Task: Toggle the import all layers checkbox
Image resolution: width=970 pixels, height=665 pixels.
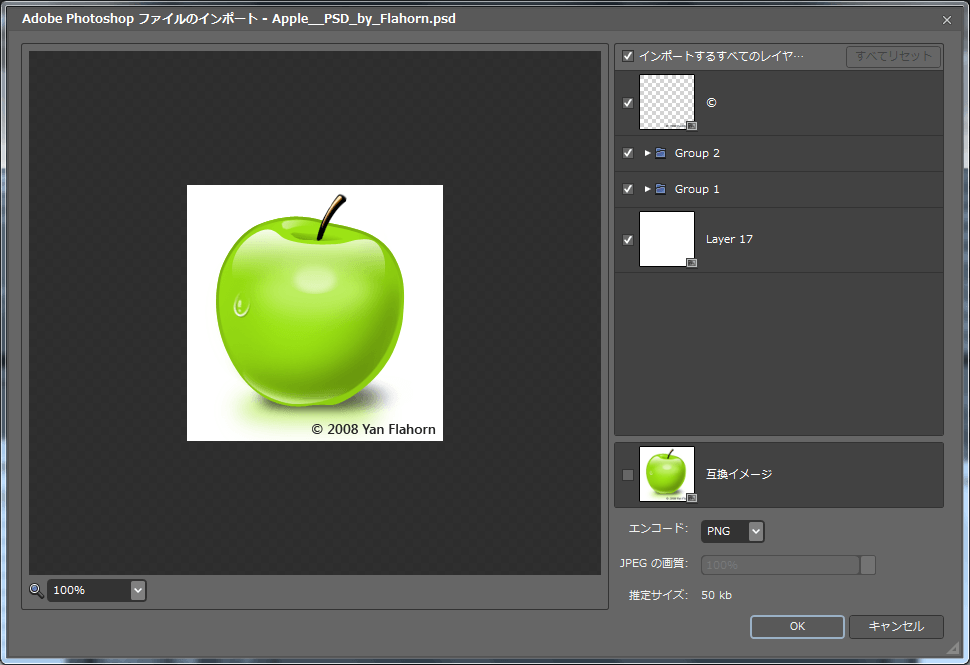Action: (628, 56)
